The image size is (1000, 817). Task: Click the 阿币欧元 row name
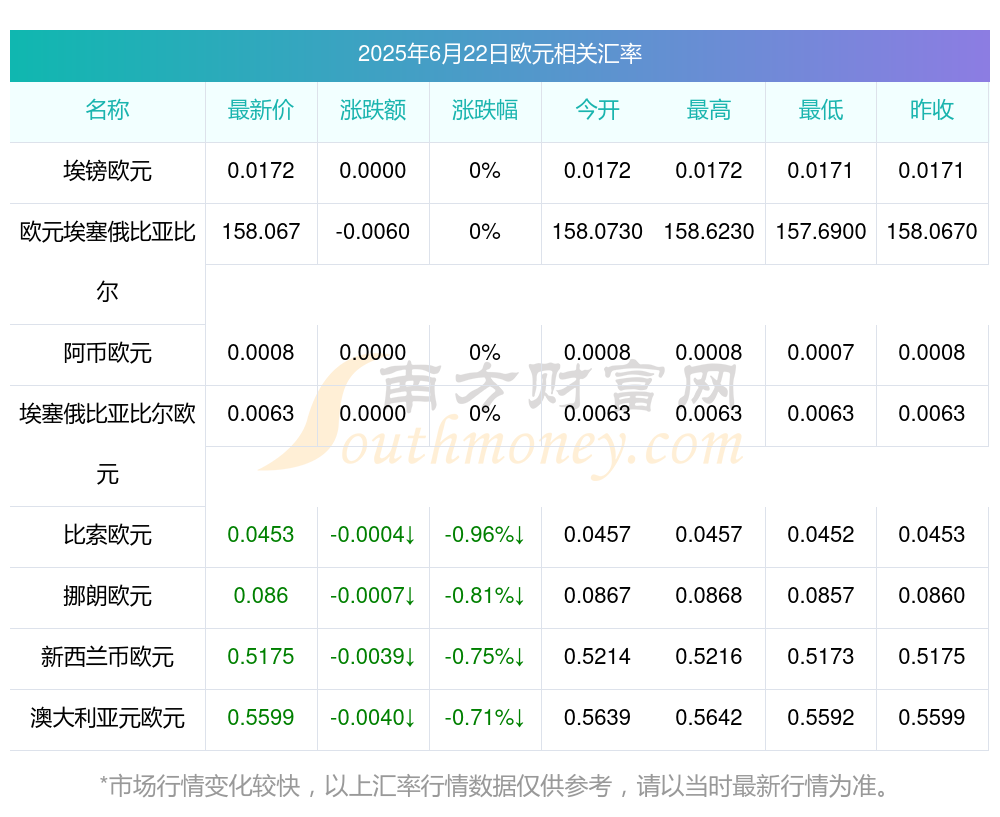[107, 353]
